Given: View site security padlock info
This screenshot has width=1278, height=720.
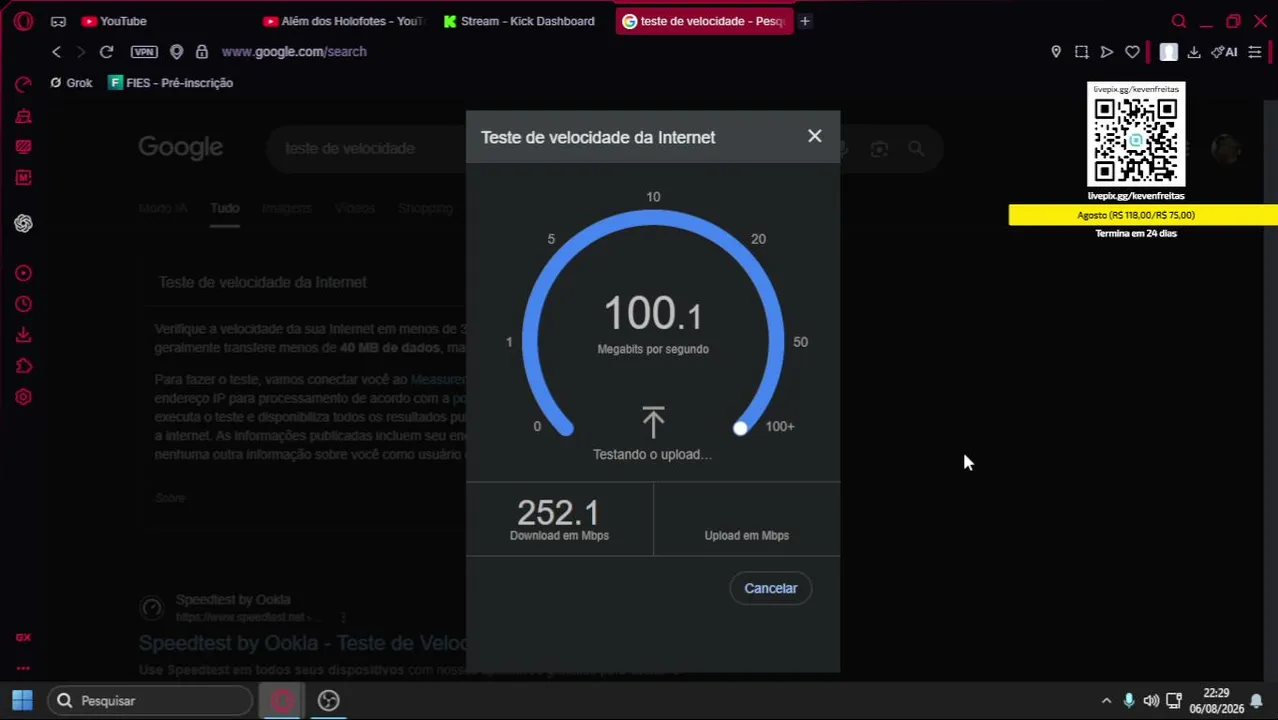Looking at the screenshot, I should (x=202, y=52).
